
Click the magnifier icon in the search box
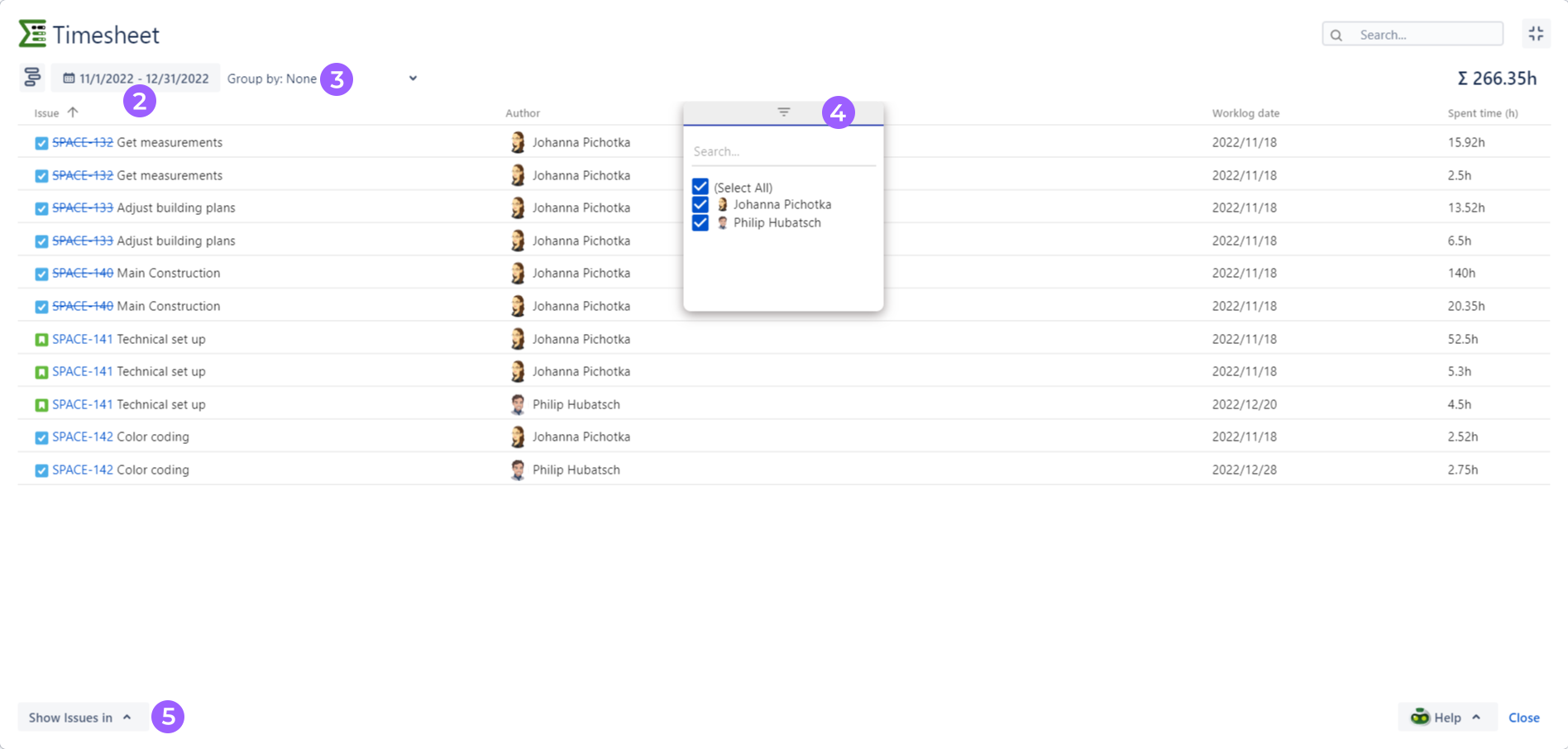pos(1336,34)
